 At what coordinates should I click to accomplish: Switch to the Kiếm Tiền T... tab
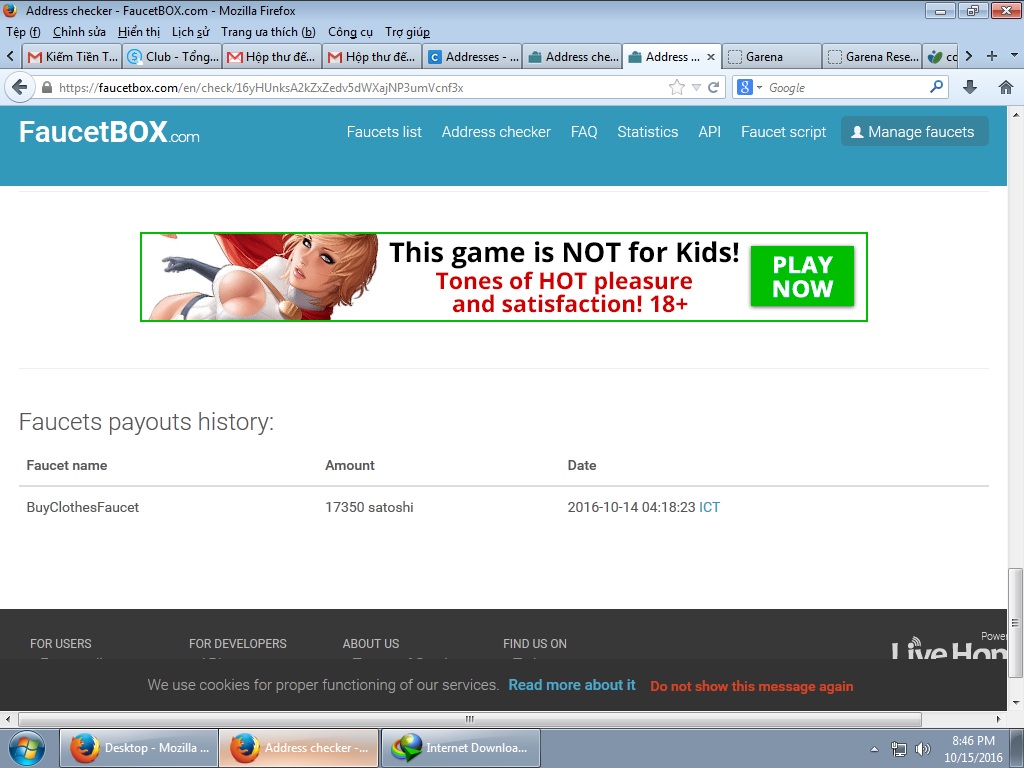(x=72, y=57)
